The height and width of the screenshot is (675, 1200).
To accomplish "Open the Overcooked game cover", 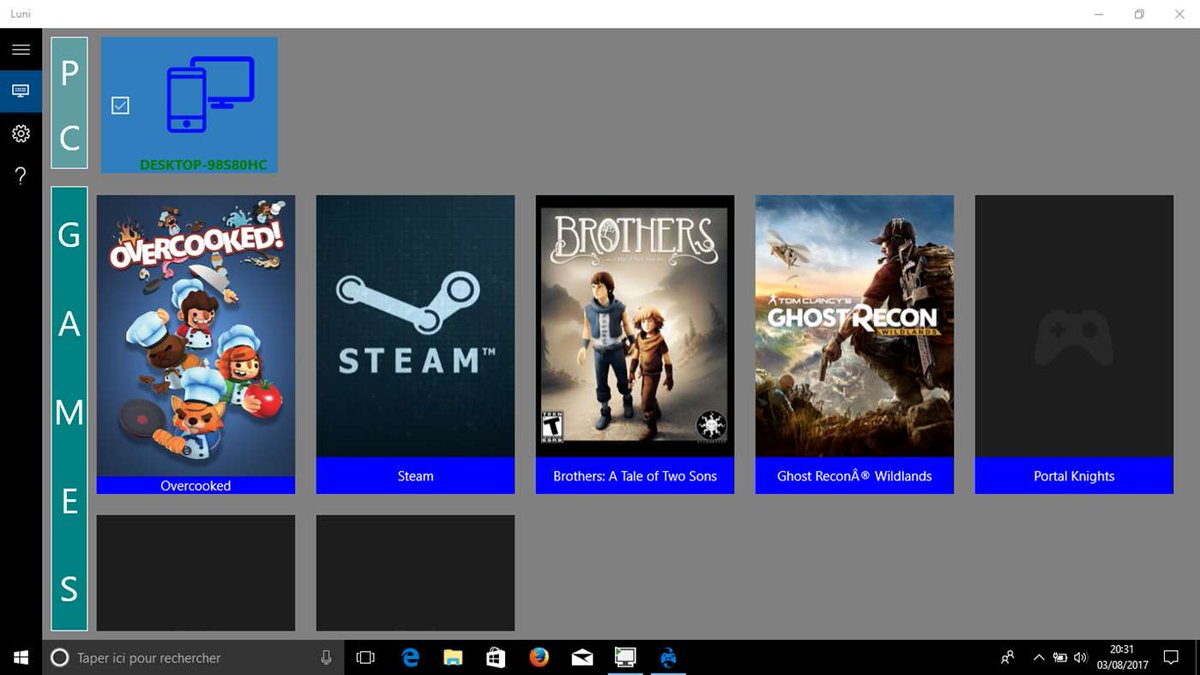I will (196, 336).
